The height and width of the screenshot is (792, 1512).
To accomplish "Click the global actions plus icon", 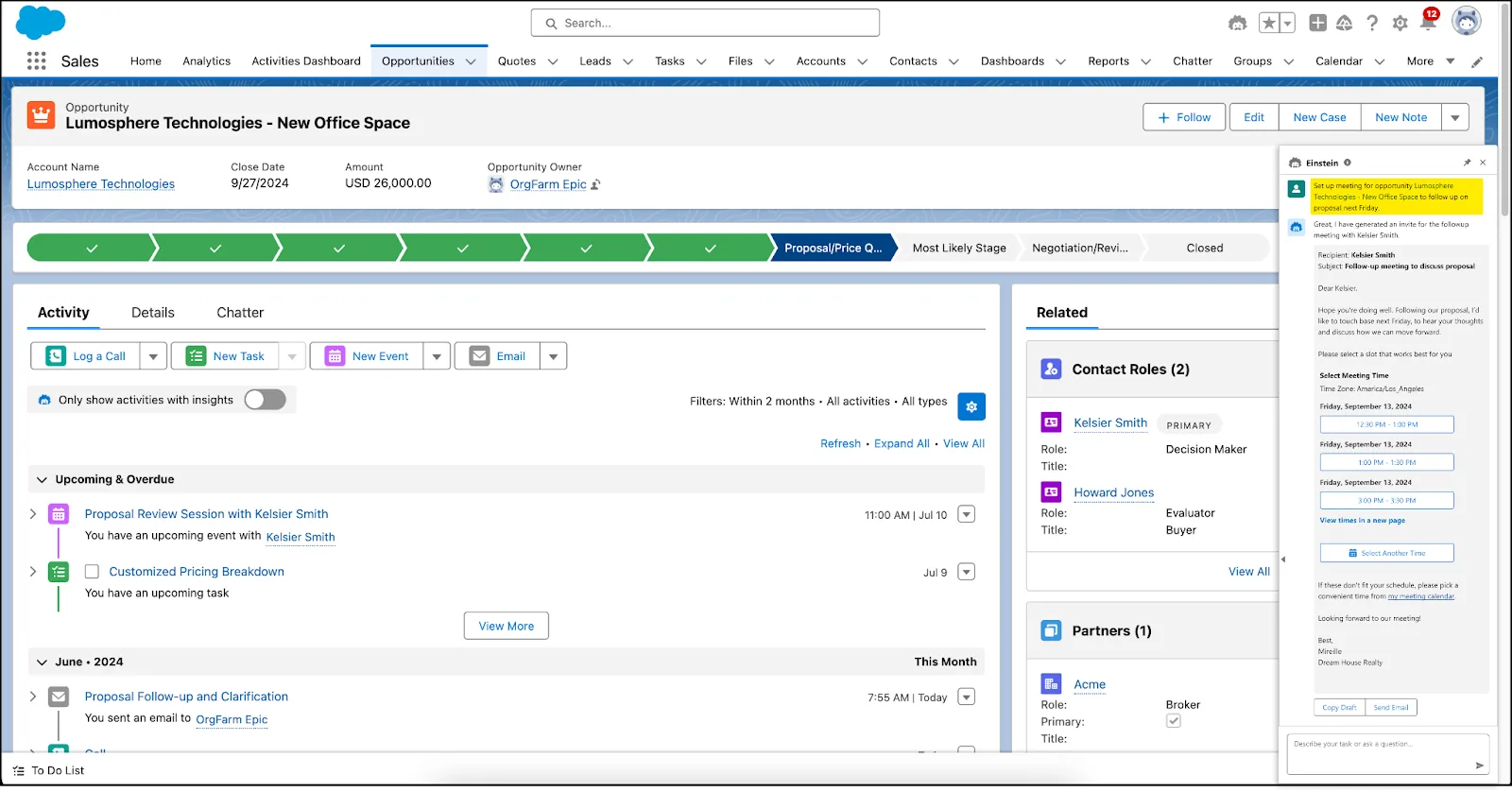I will click(1317, 23).
